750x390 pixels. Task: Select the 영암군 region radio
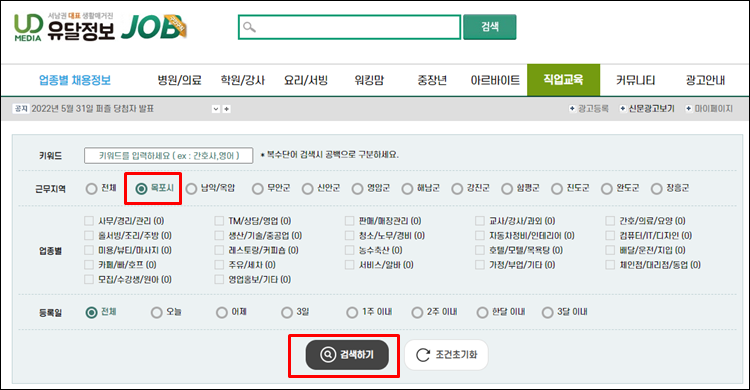357,189
